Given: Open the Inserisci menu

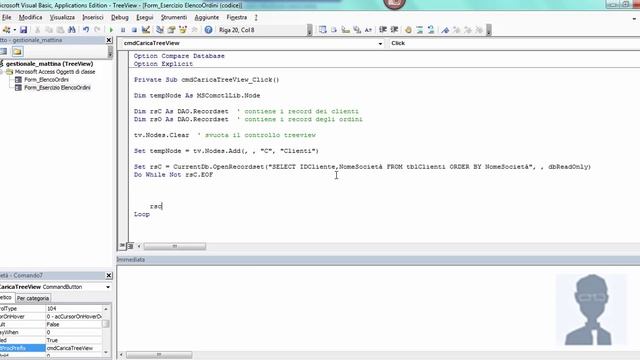Looking at the screenshot, I should [93, 18].
